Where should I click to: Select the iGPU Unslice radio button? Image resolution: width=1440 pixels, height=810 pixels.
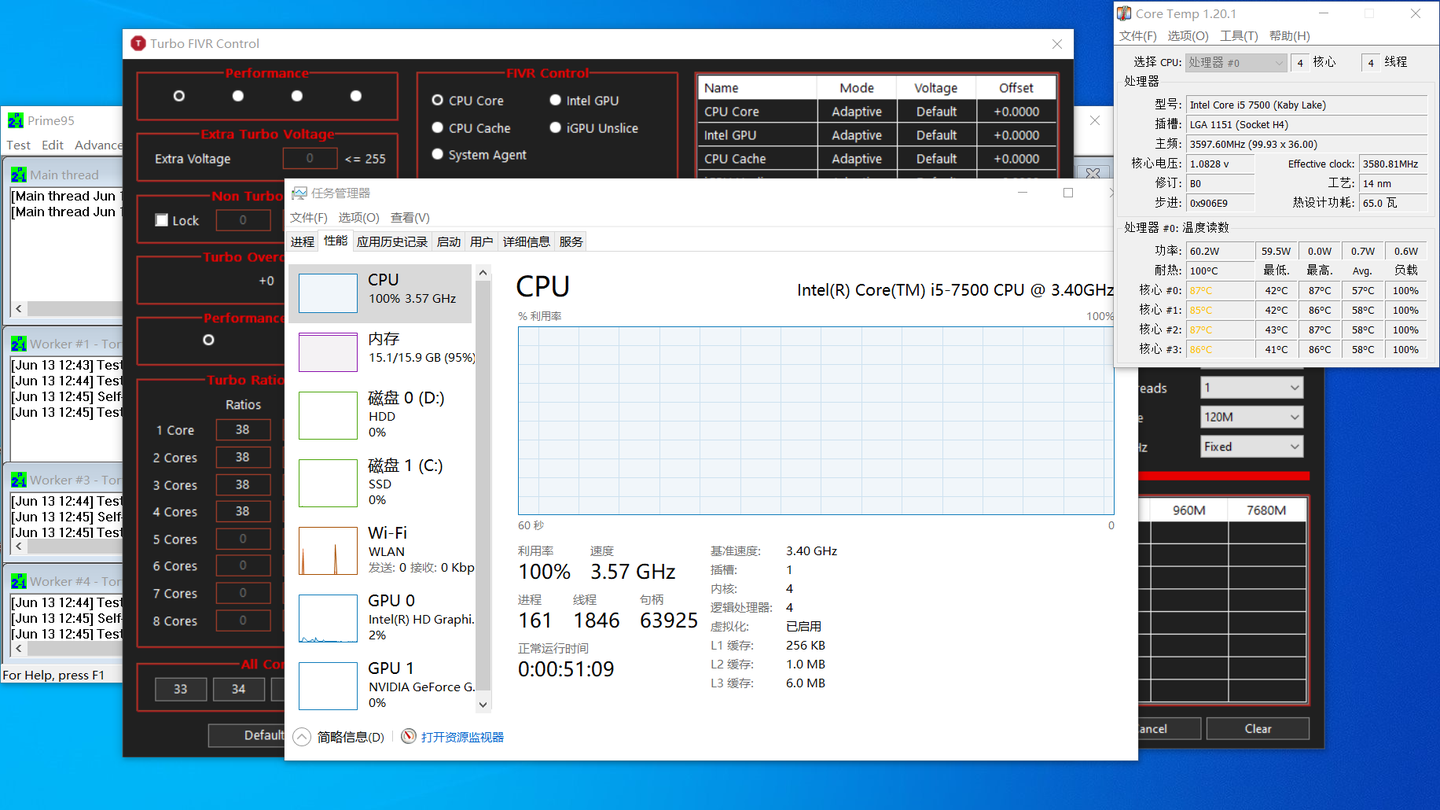pos(555,128)
